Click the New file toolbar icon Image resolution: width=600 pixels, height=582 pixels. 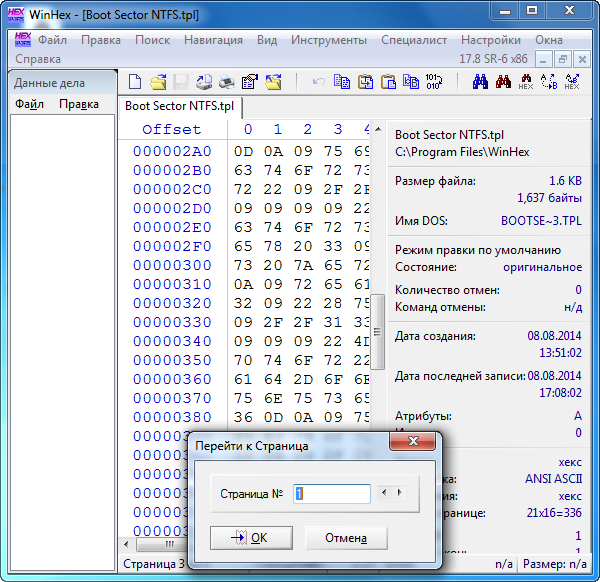(135, 82)
